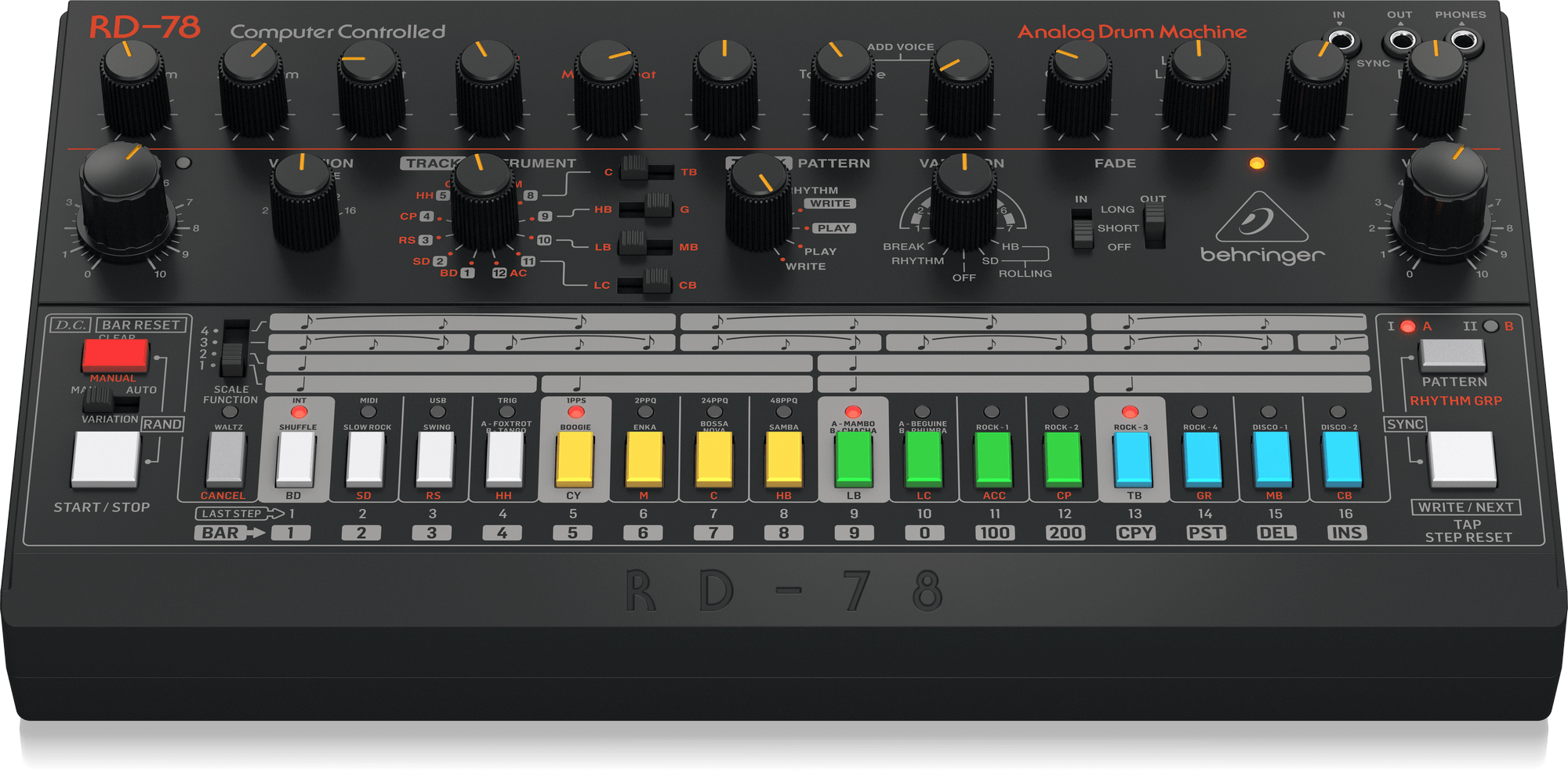Hit the blue TB step button
The height and width of the screenshot is (771, 1568).
click(x=1133, y=460)
